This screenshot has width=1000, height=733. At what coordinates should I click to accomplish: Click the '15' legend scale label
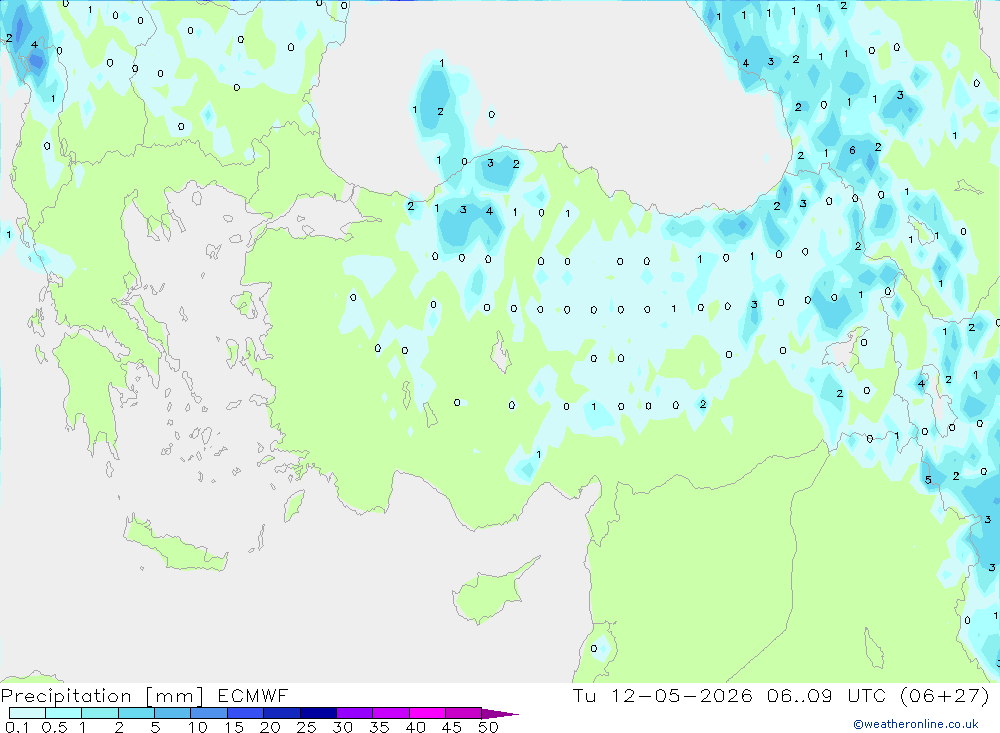click(x=234, y=727)
